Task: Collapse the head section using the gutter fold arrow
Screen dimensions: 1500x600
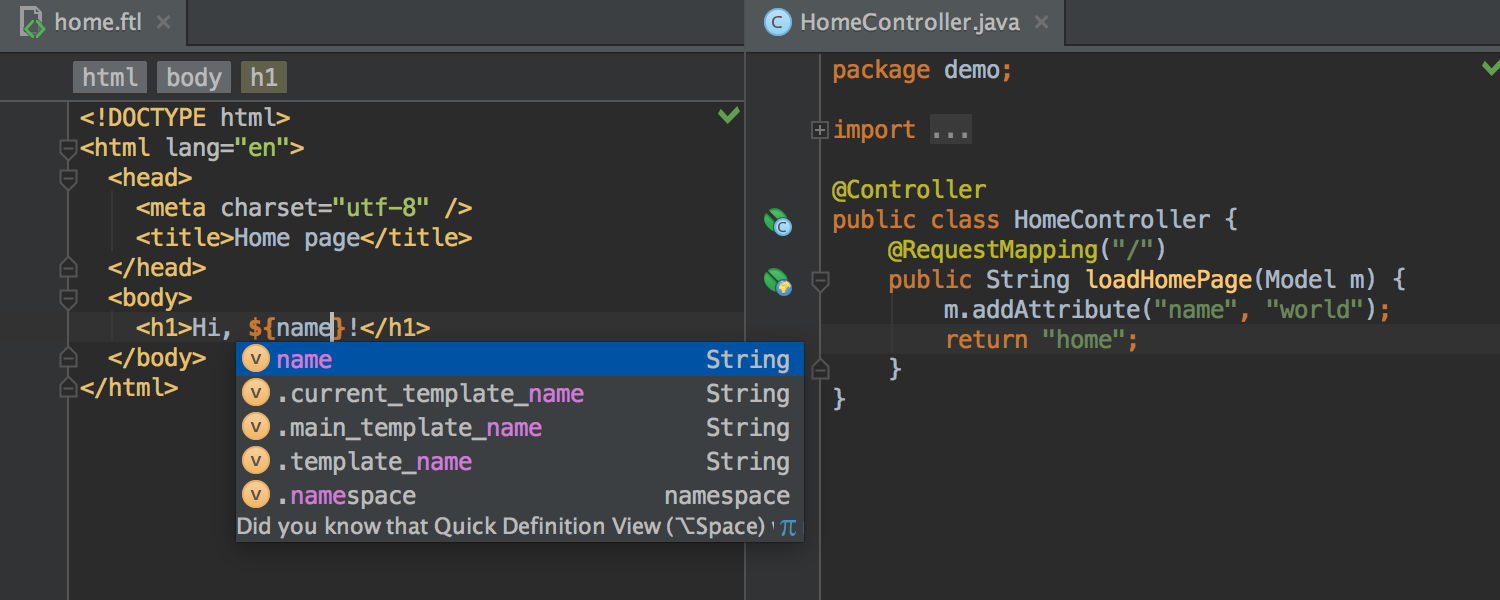Action: [x=66, y=177]
